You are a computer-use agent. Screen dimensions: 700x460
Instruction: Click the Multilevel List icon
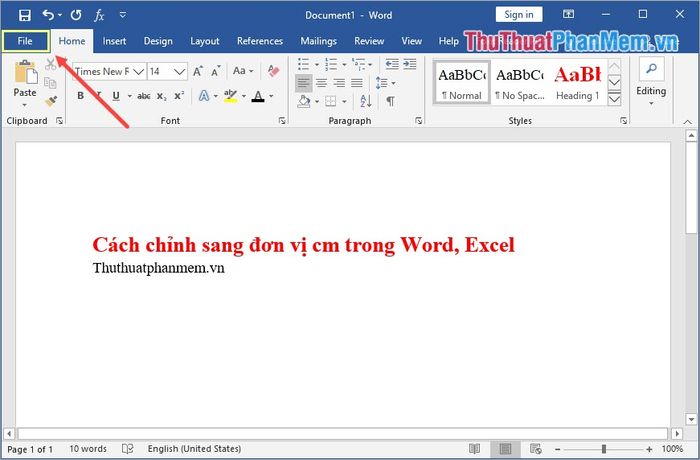[x=358, y=64]
